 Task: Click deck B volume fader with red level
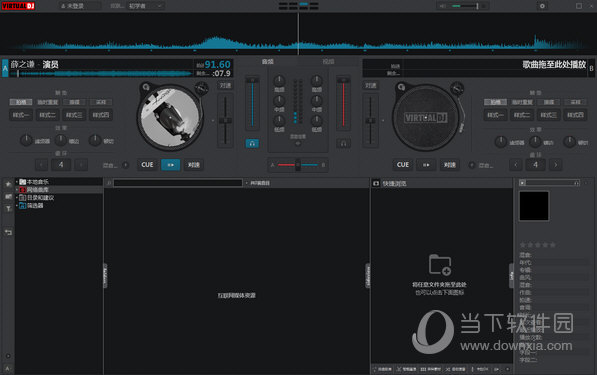pyautogui.click(x=343, y=103)
